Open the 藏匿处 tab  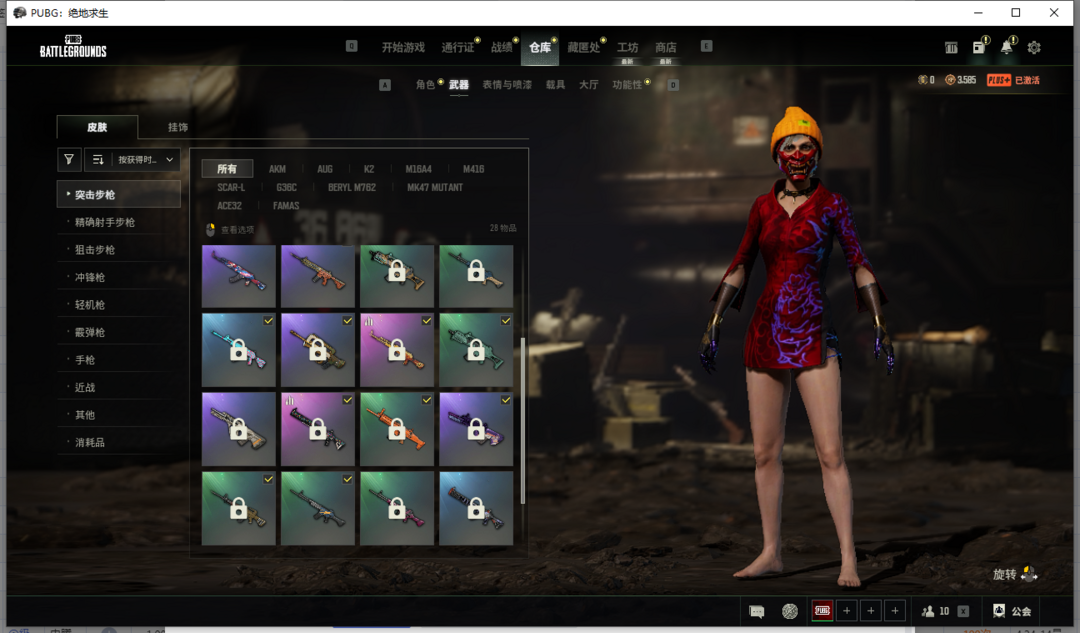(583, 47)
